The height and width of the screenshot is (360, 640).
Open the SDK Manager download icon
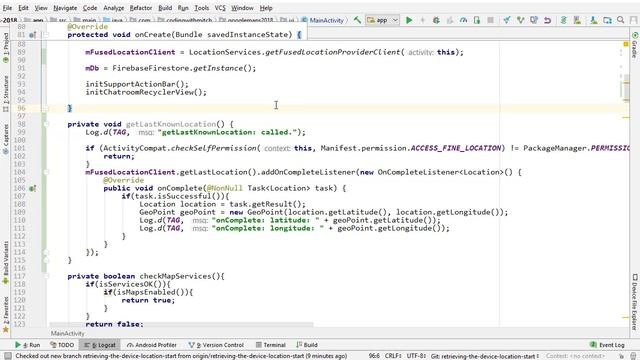pos(593,20)
